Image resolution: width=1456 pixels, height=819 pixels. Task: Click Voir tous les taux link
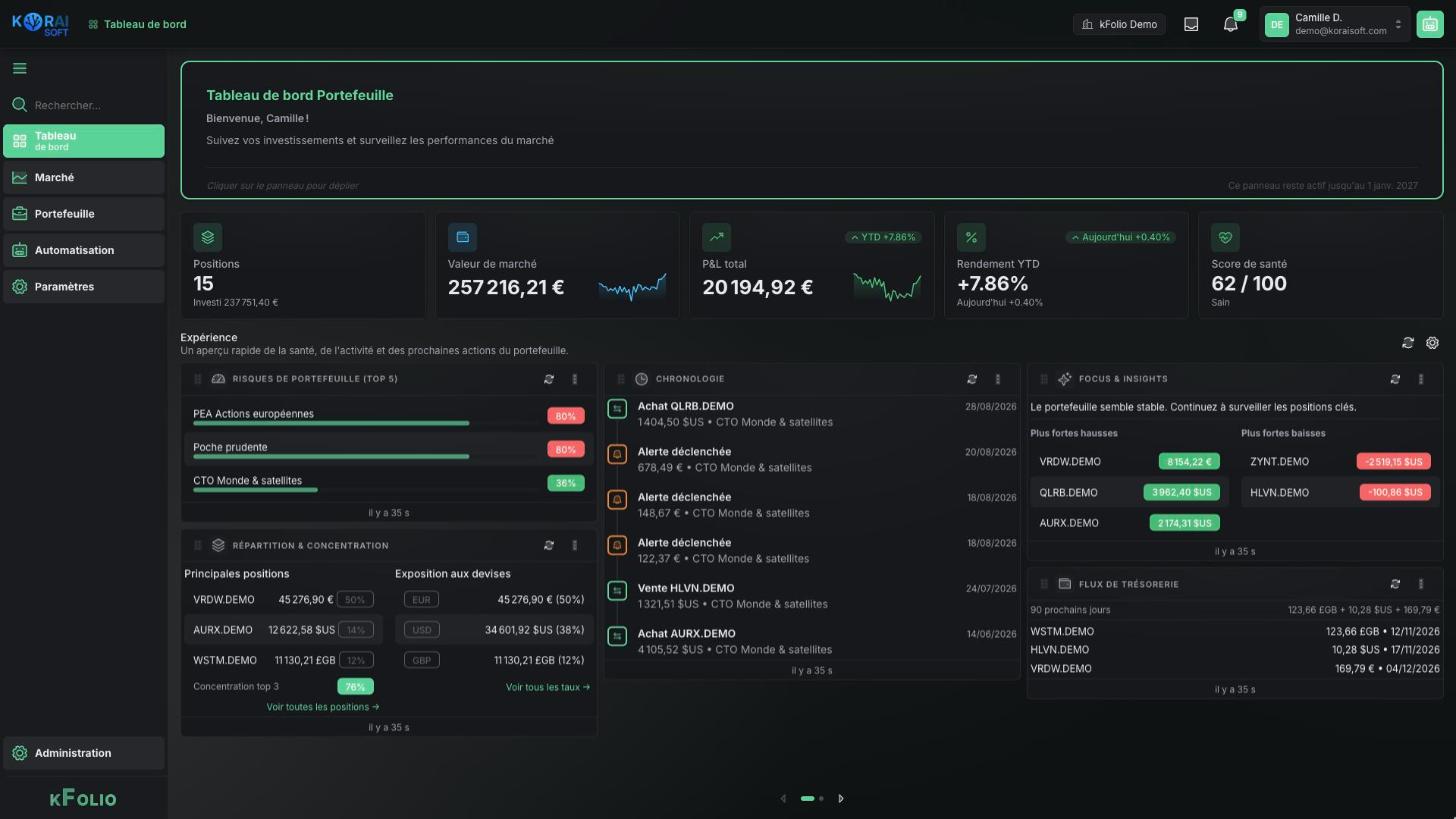[548, 687]
